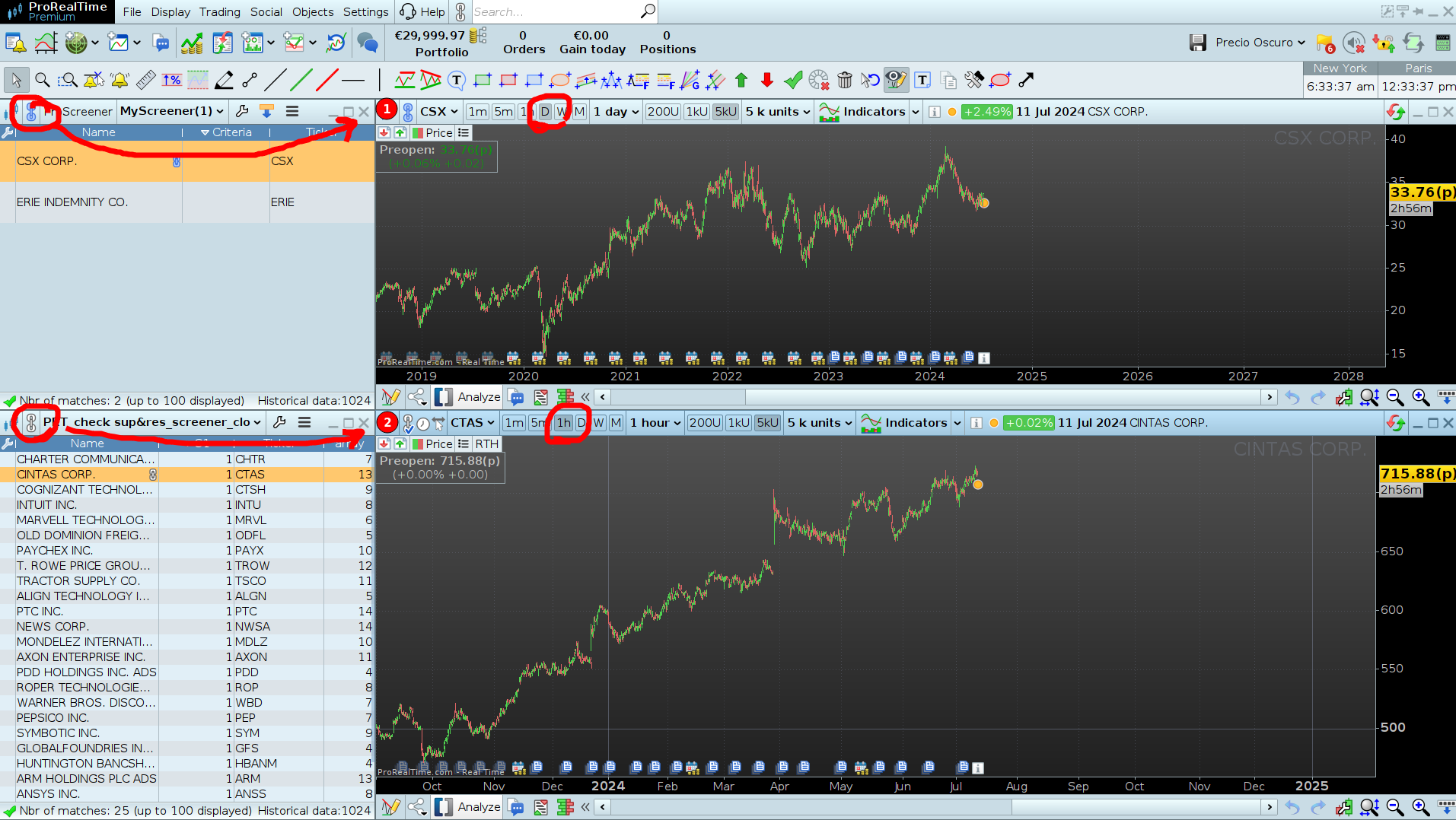The image size is (1456, 820).
Task: Click zoom-in magnifier on CTAS chart
Action: 1421,807
